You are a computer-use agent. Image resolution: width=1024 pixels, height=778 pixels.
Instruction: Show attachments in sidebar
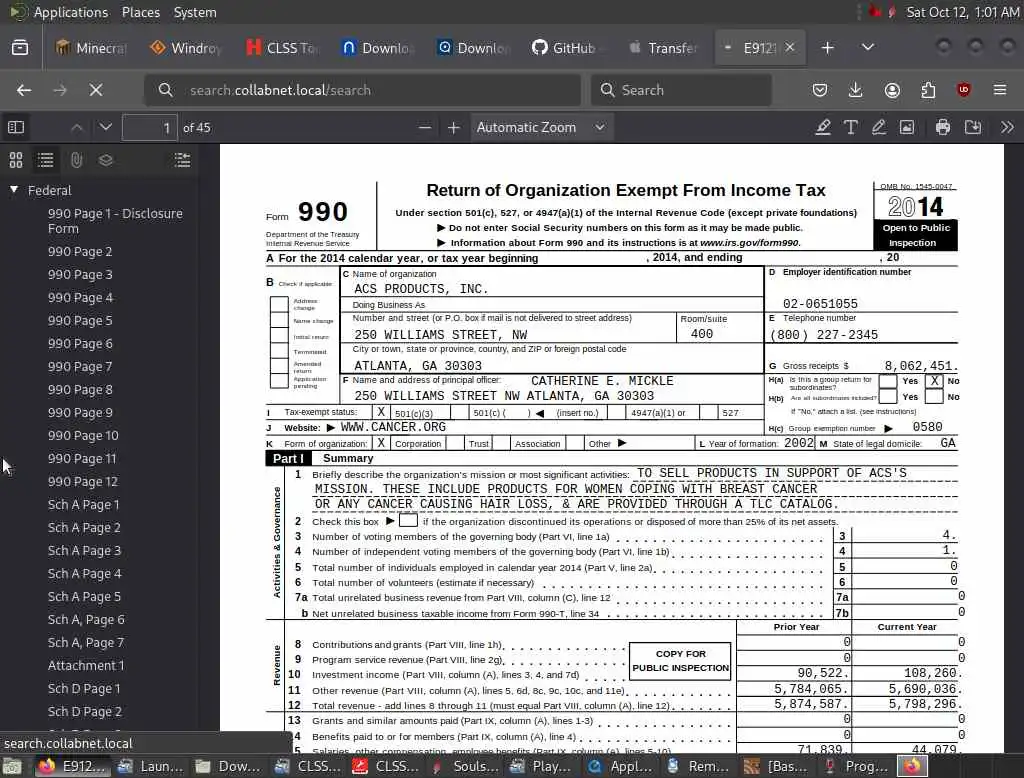(76, 160)
